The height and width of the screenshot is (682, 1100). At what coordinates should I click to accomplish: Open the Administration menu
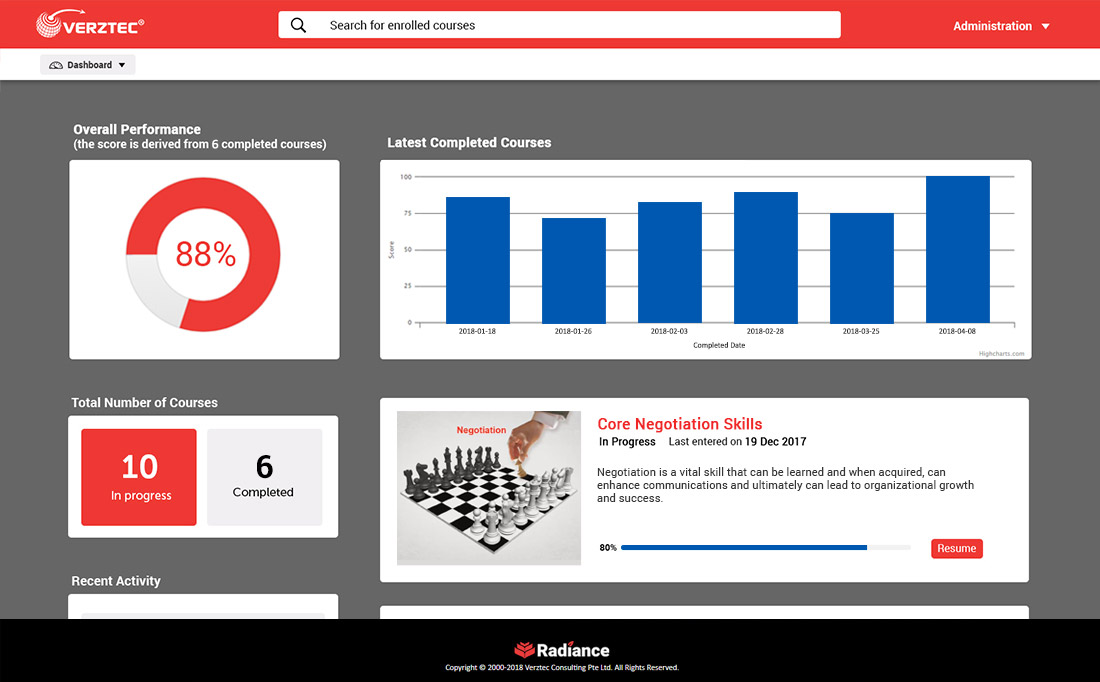pyautogui.click(x=992, y=26)
